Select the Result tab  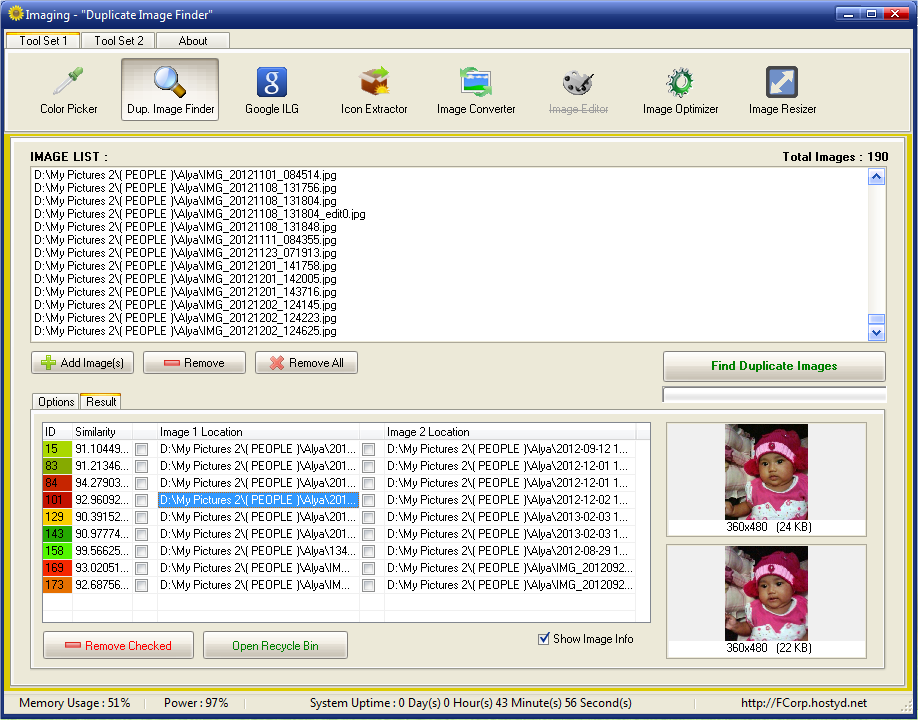click(x=101, y=402)
